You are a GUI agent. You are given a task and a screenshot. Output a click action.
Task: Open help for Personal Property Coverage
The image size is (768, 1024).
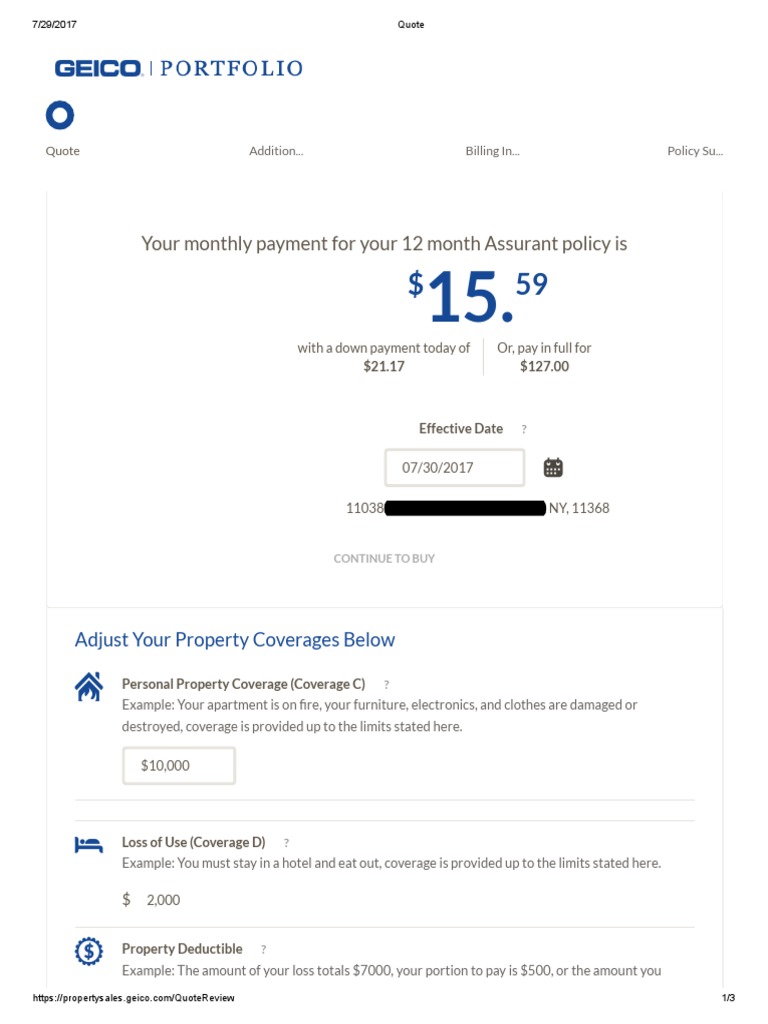point(387,685)
